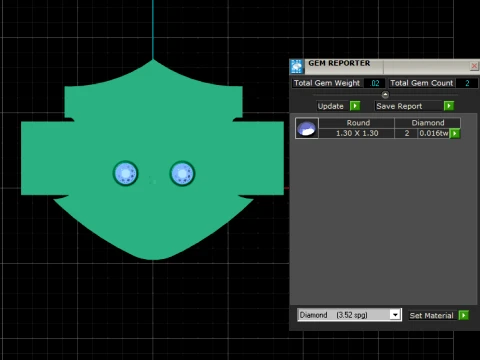
Task: Click the green arrow in the gem row
Action: 455,133
